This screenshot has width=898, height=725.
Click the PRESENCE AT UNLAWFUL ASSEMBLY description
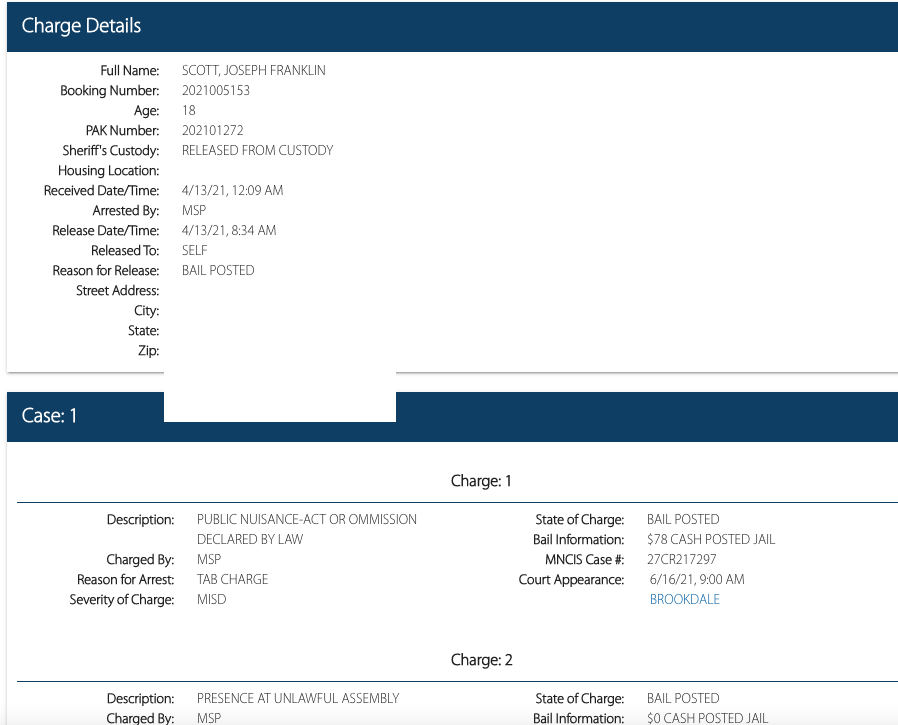point(298,698)
